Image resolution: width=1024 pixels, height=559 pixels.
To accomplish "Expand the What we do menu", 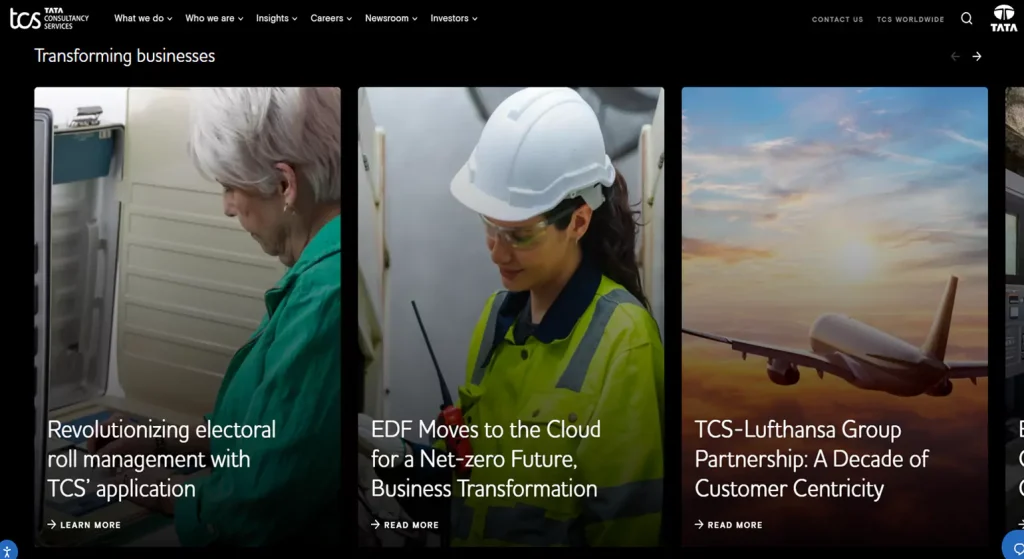I will (x=143, y=18).
